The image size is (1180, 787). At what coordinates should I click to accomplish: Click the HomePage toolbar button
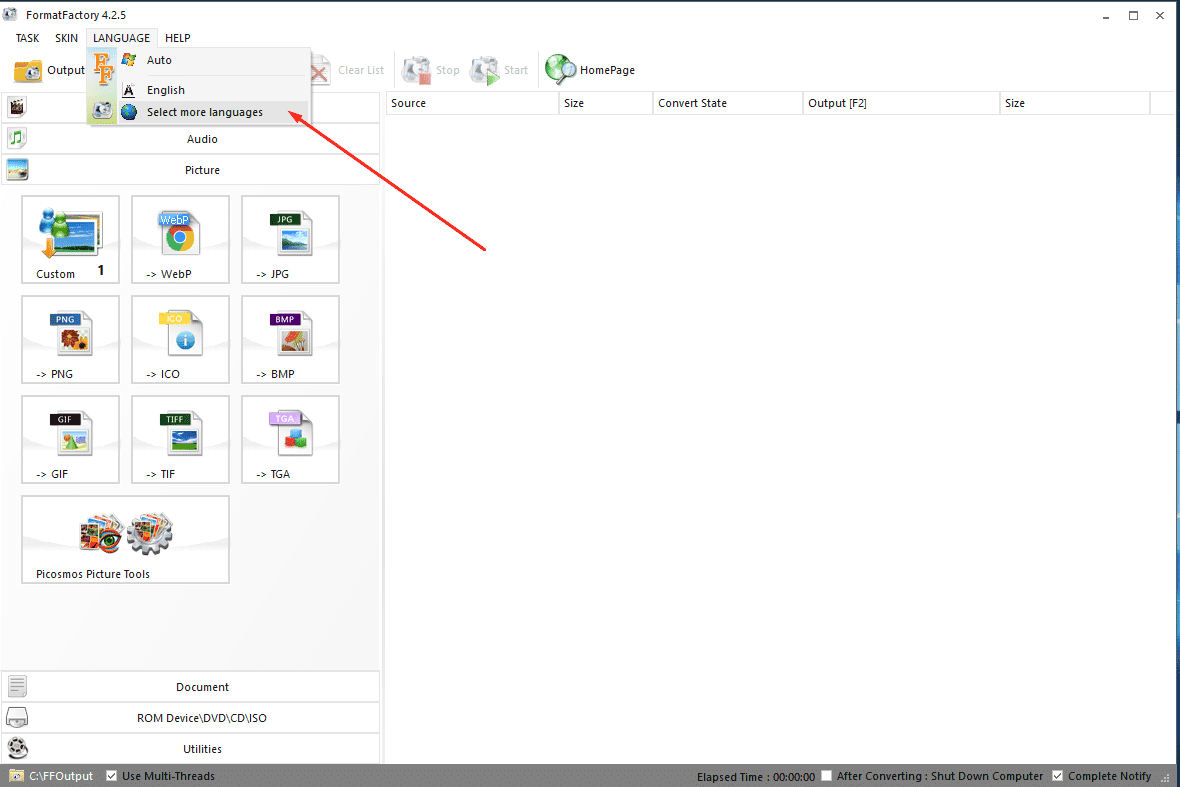point(591,70)
